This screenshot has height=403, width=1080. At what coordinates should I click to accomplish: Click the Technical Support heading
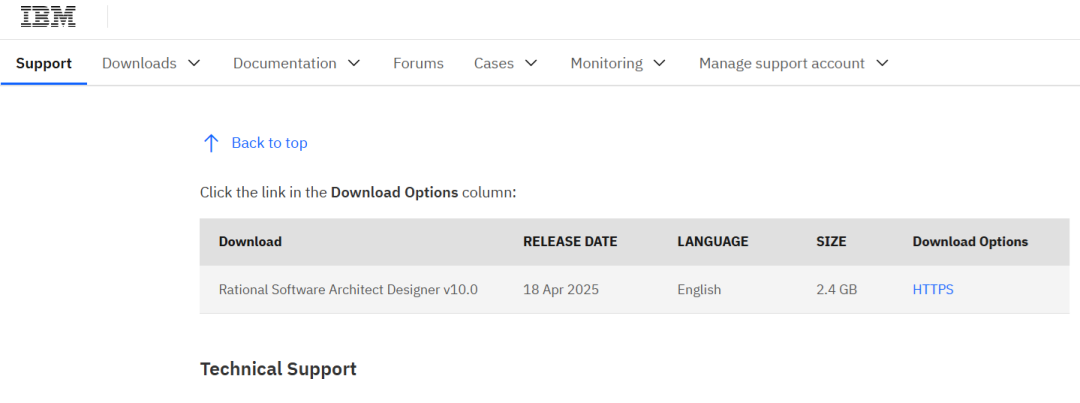(x=278, y=369)
